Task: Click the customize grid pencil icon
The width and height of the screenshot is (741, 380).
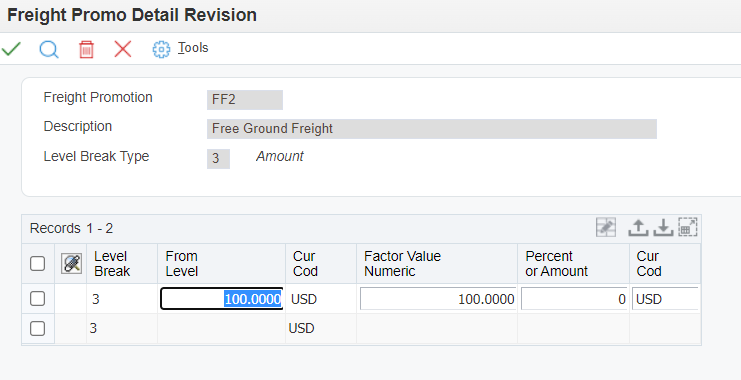Action: (606, 228)
